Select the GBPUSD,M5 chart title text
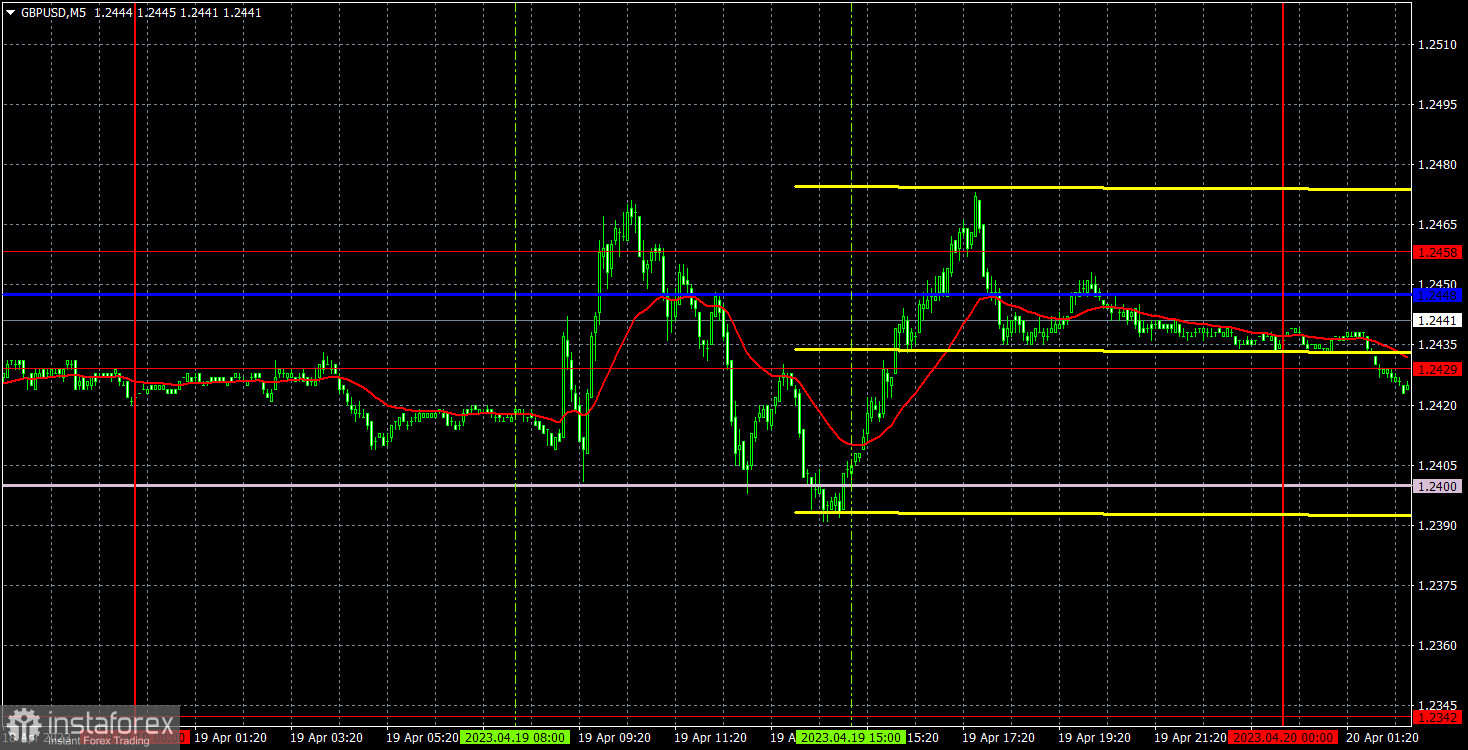The width and height of the screenshot is (1468, 750). (53, 13)
